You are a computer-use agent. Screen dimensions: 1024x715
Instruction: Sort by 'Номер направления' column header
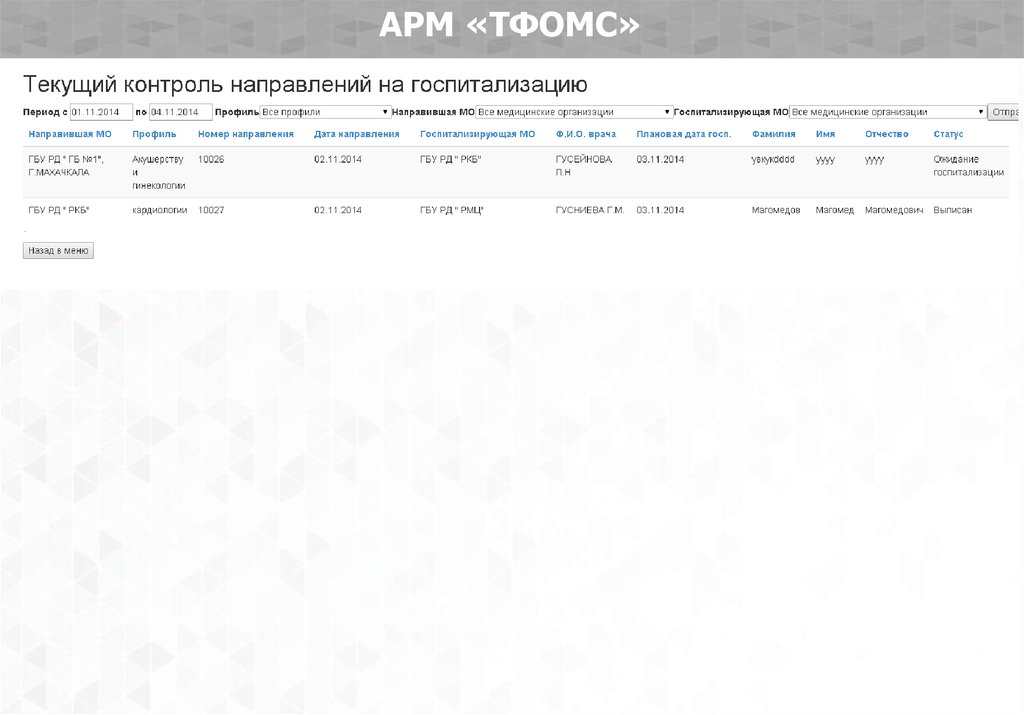246,134
